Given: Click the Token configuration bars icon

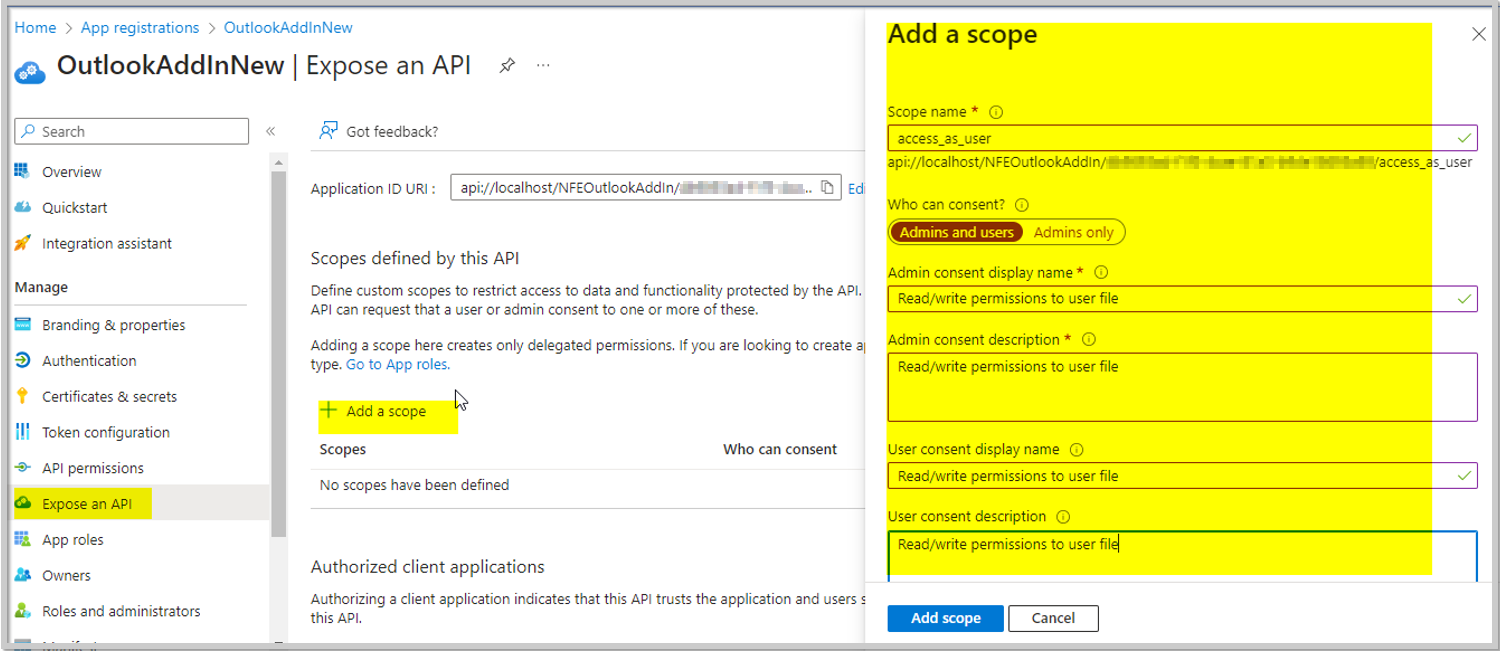Looking at the screenshot, I should tap(23, 432).
